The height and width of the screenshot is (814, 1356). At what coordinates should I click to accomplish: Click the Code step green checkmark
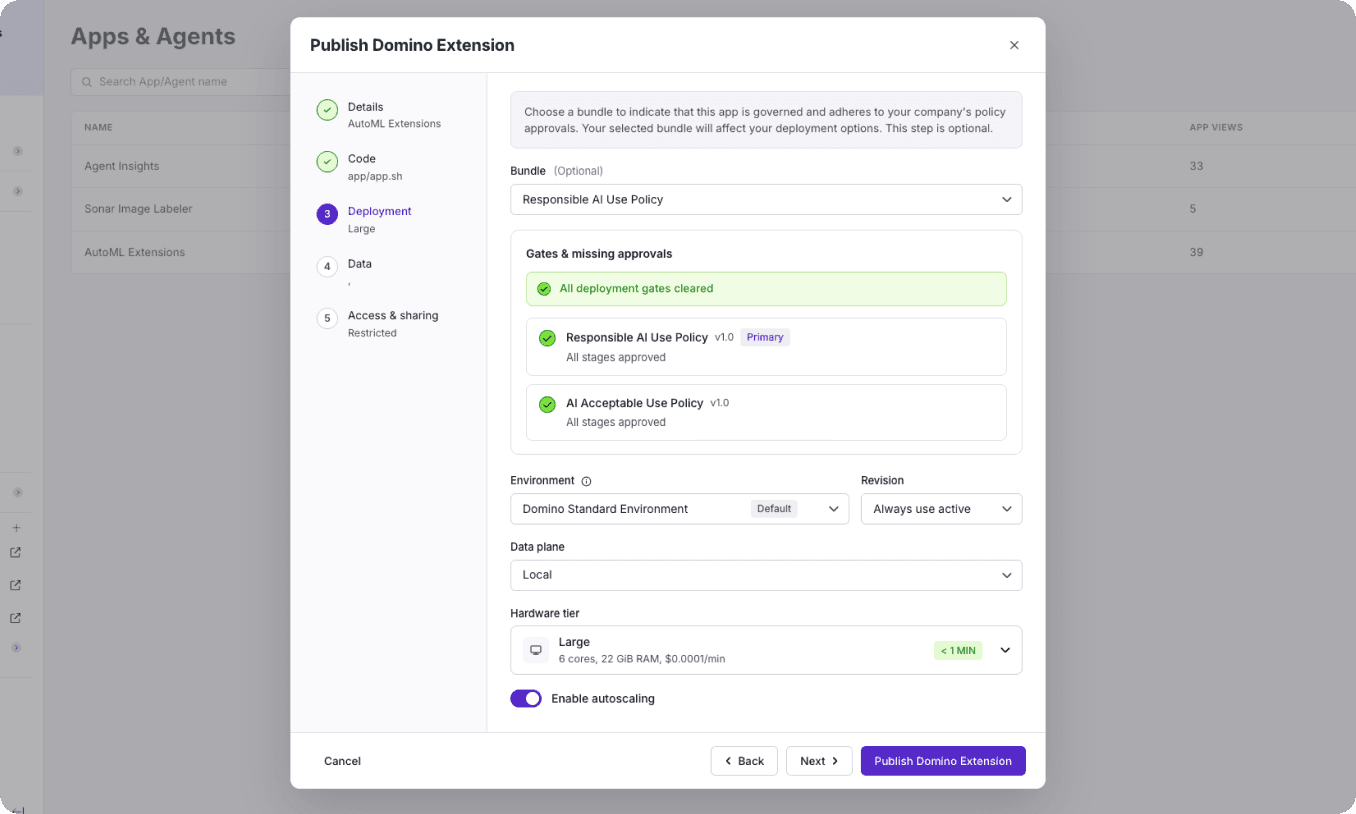pos(327,162)
